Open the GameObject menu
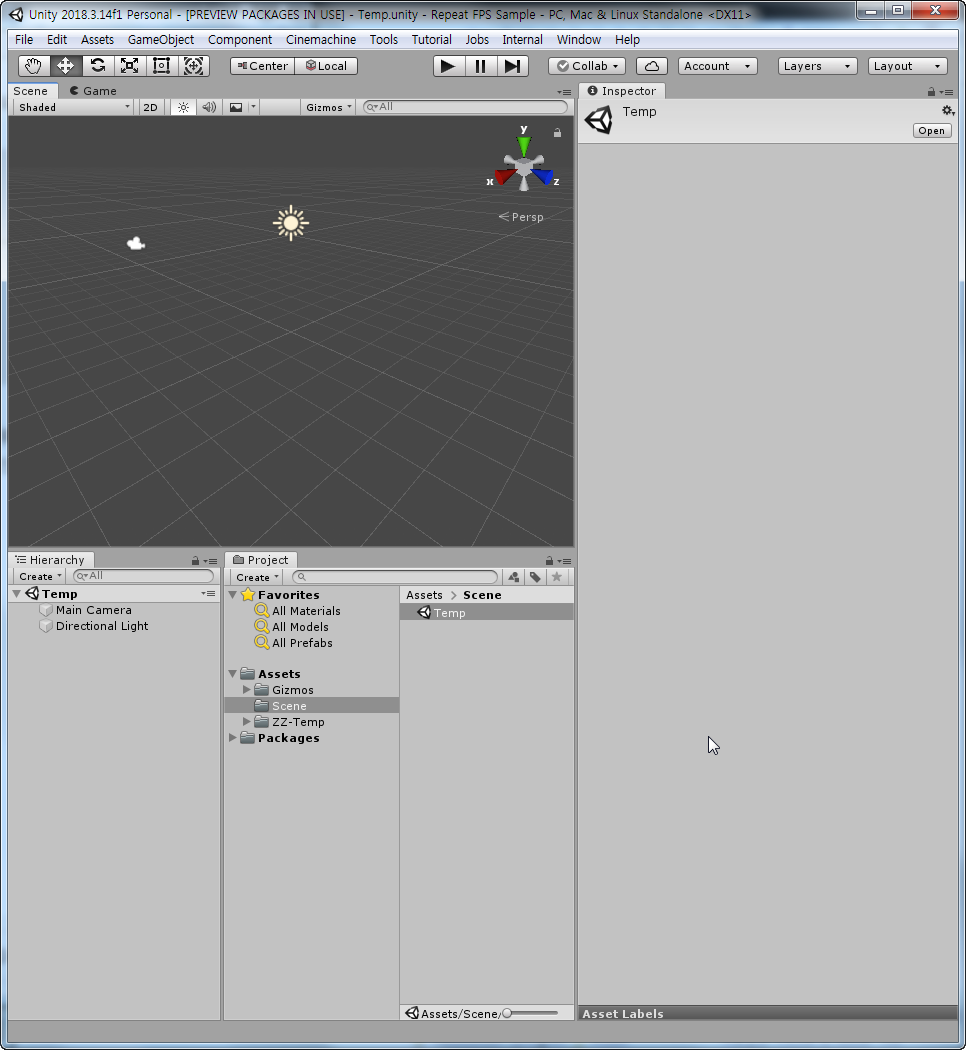 (161, 40)
